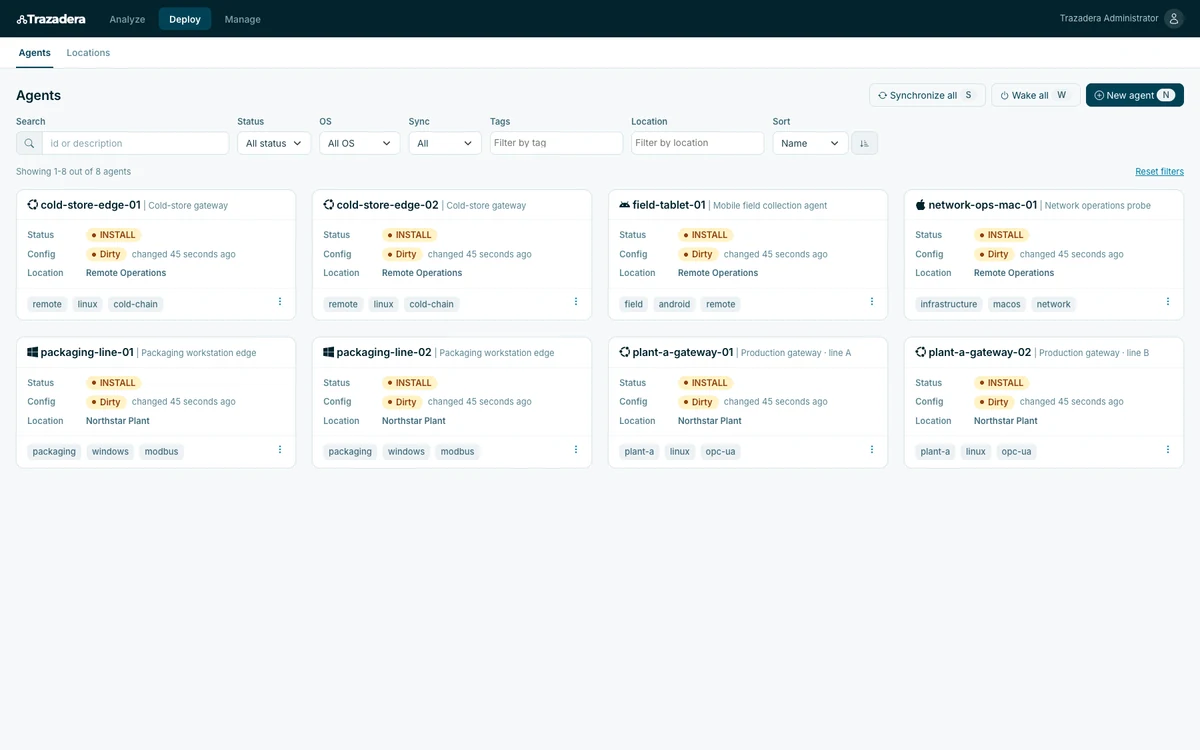Click Wake all button
Screen dimensions: 1200x750
coord(1035,95)
